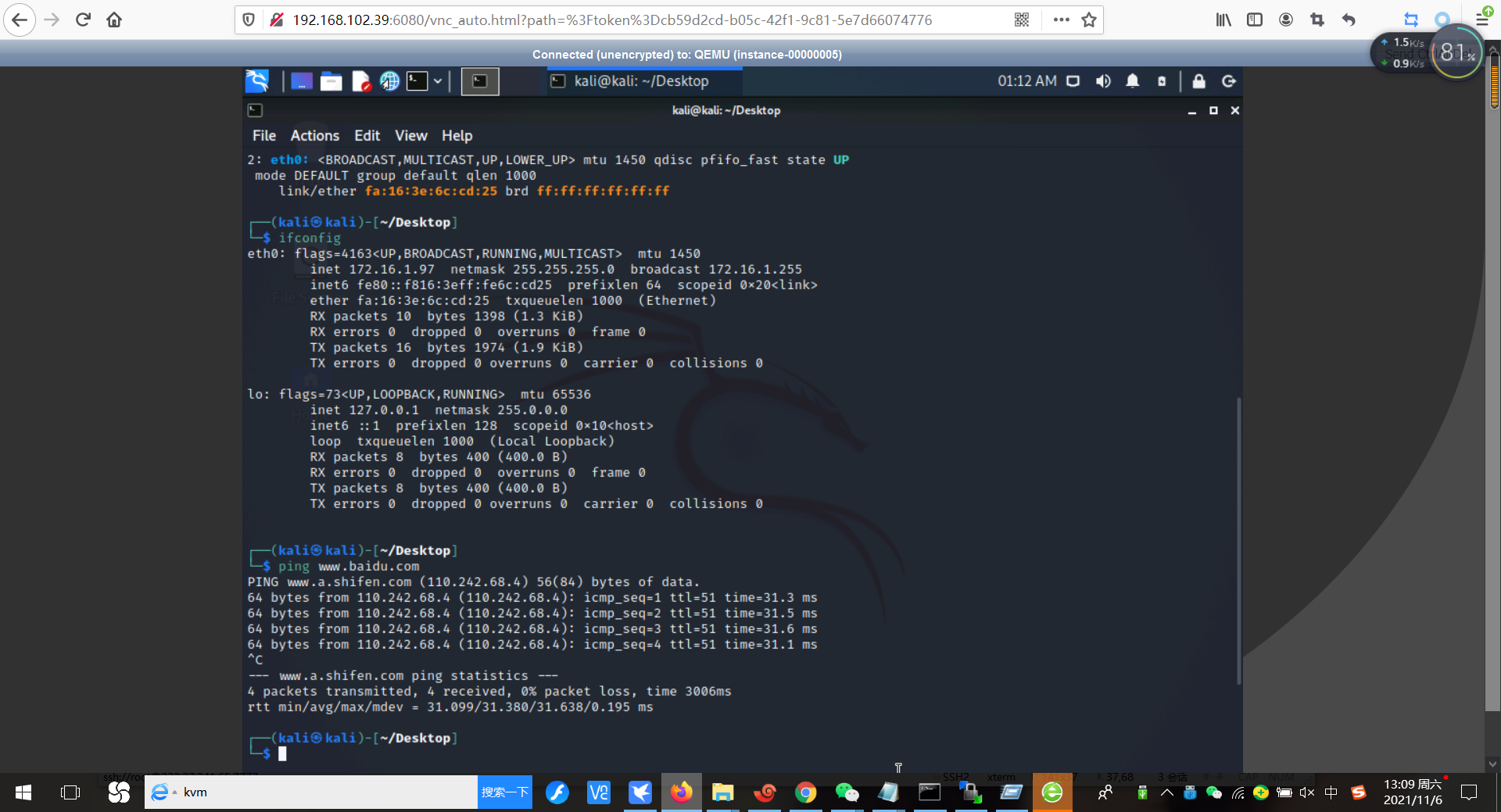Reload the browser page
The height and width of the screenshot is (812, 1501).
point(83,20)
